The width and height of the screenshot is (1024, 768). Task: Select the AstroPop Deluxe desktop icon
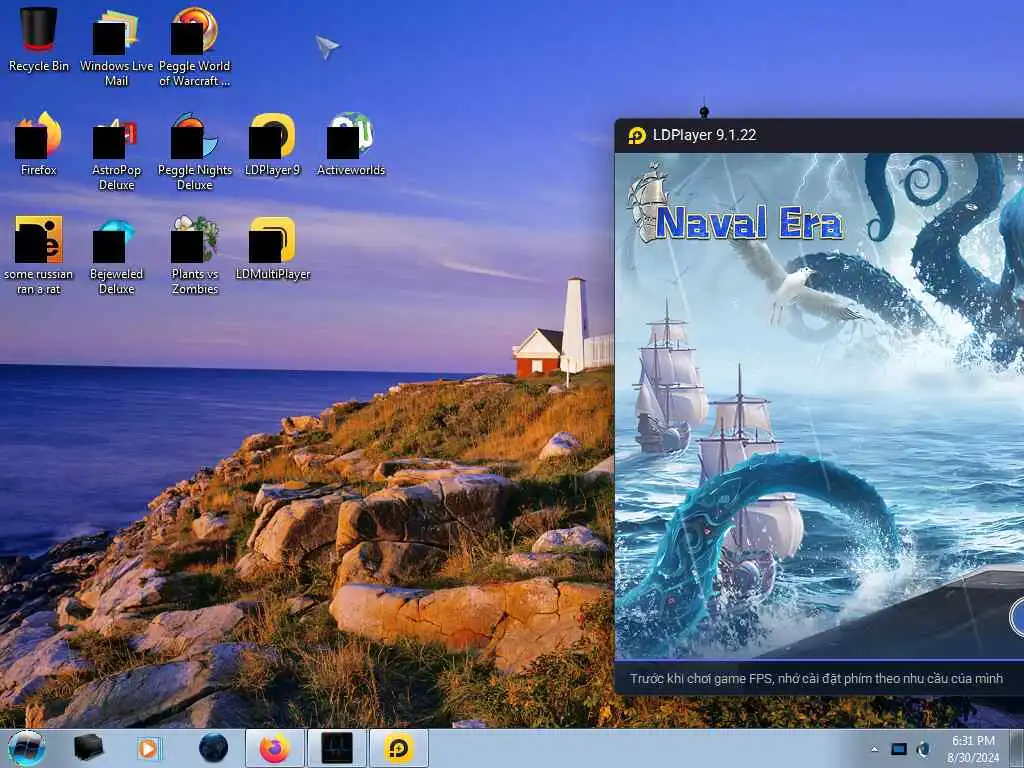click(116, 152)
